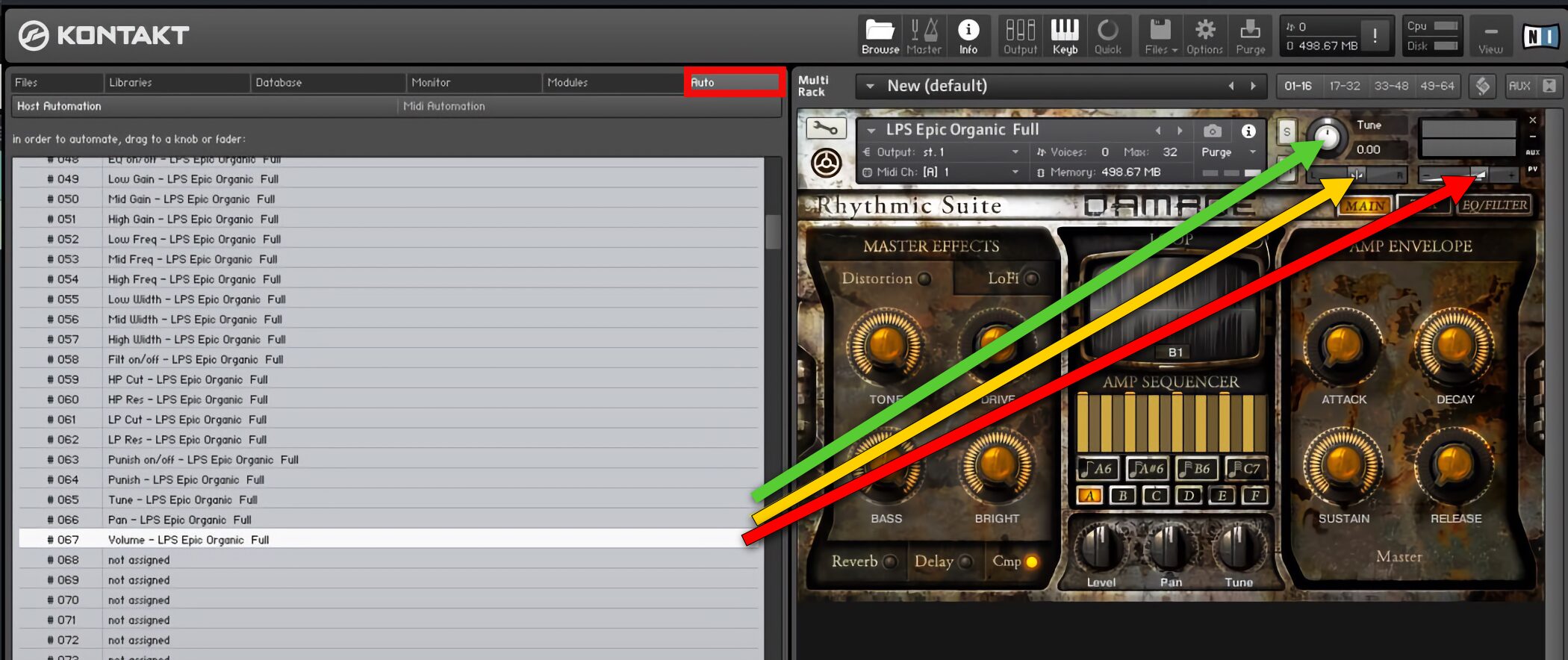Viewport: 1568px width, 660px height.
Task: Open instrument edit mode wrench icon
Action: pyautogui.click(x=825, y=128)
